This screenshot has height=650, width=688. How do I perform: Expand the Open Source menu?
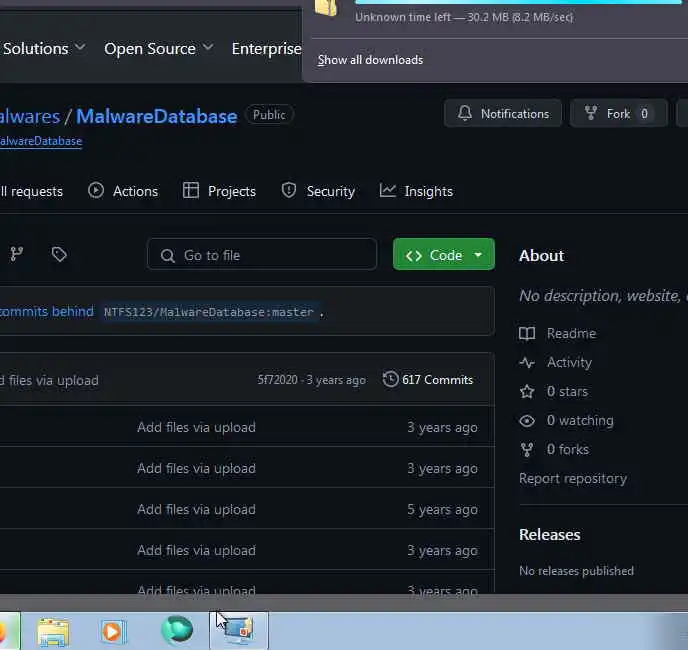(159, 48)
